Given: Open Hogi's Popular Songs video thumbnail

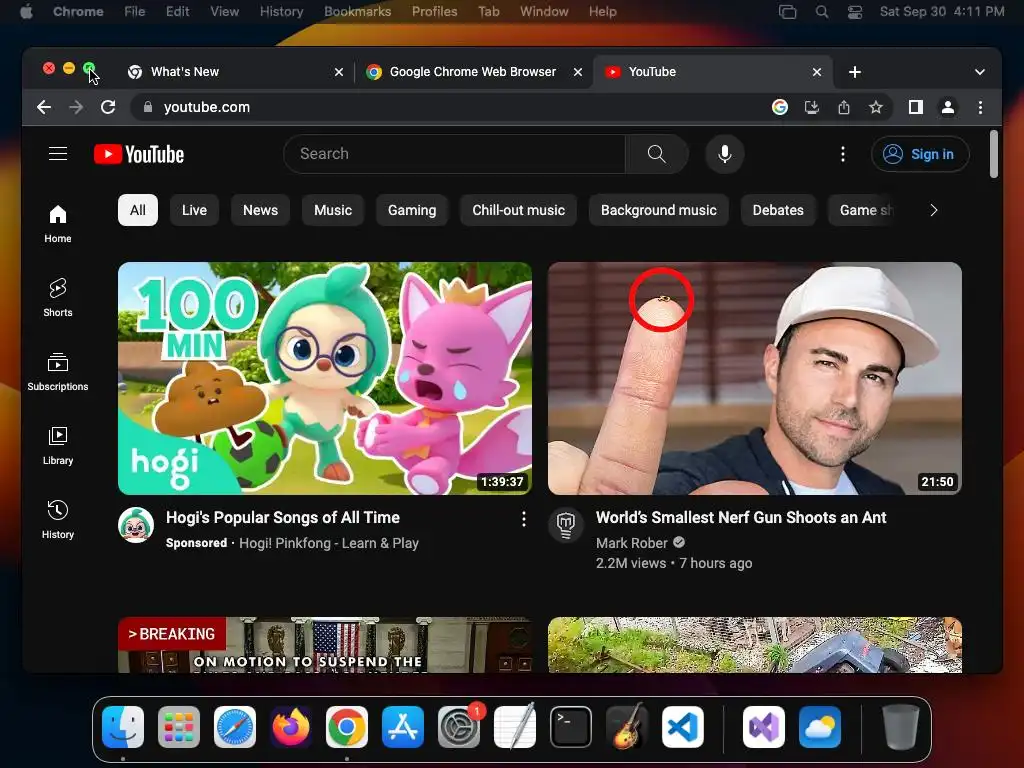Looking at the screenshot, I should click(325, 378).
